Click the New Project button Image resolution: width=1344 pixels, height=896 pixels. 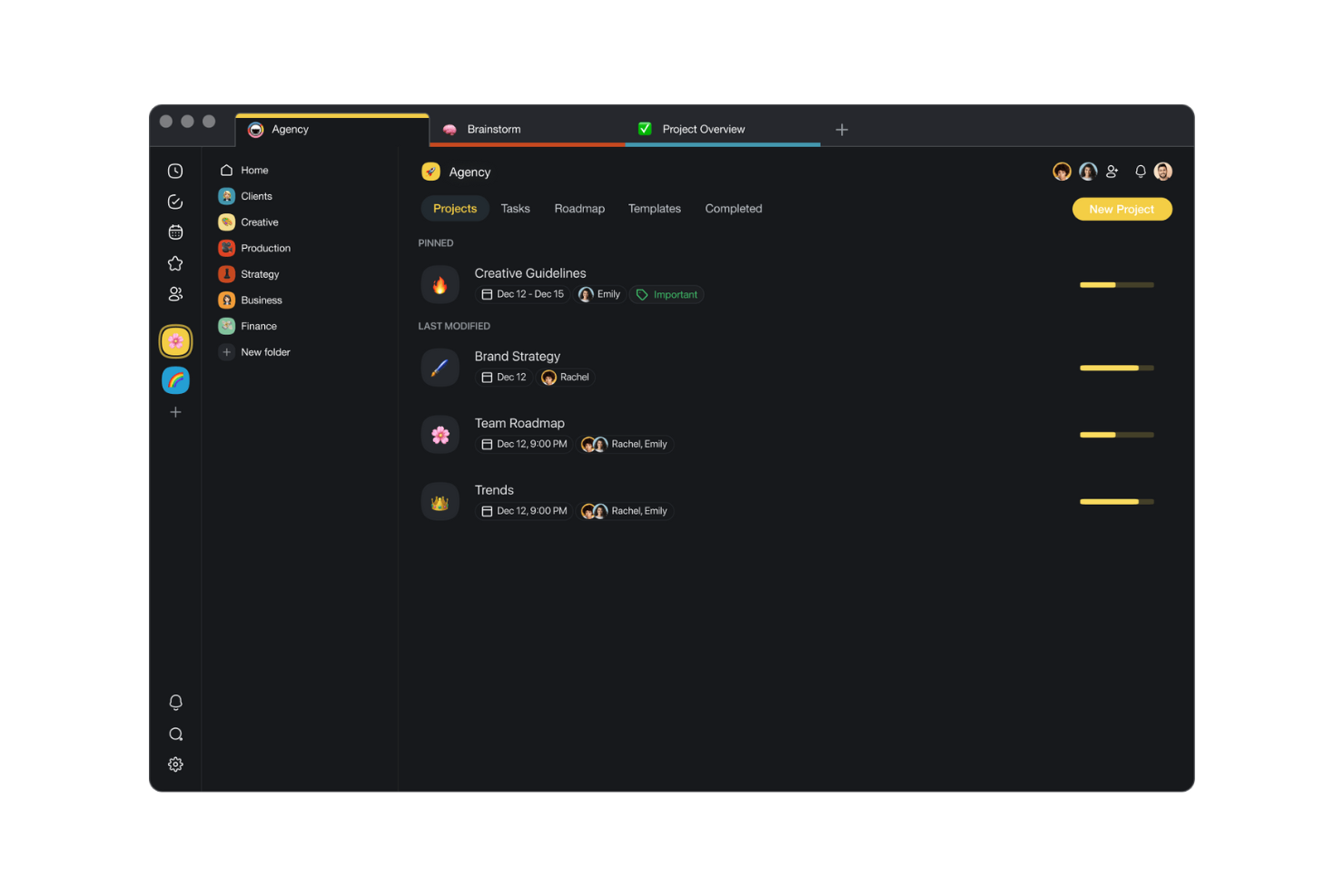1122,209
